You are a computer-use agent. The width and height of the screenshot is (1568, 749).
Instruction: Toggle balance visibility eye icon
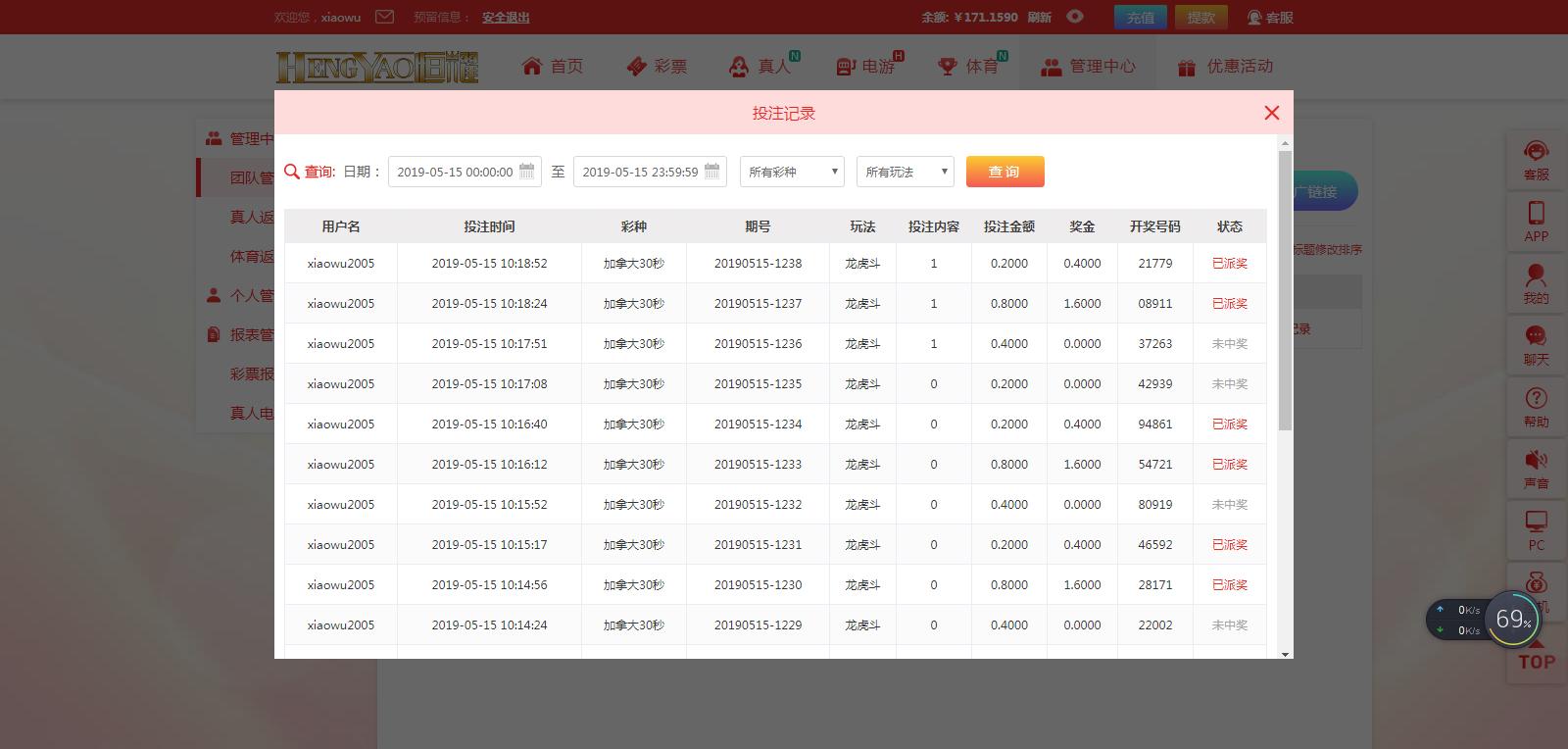click(x=1075, y=17)
